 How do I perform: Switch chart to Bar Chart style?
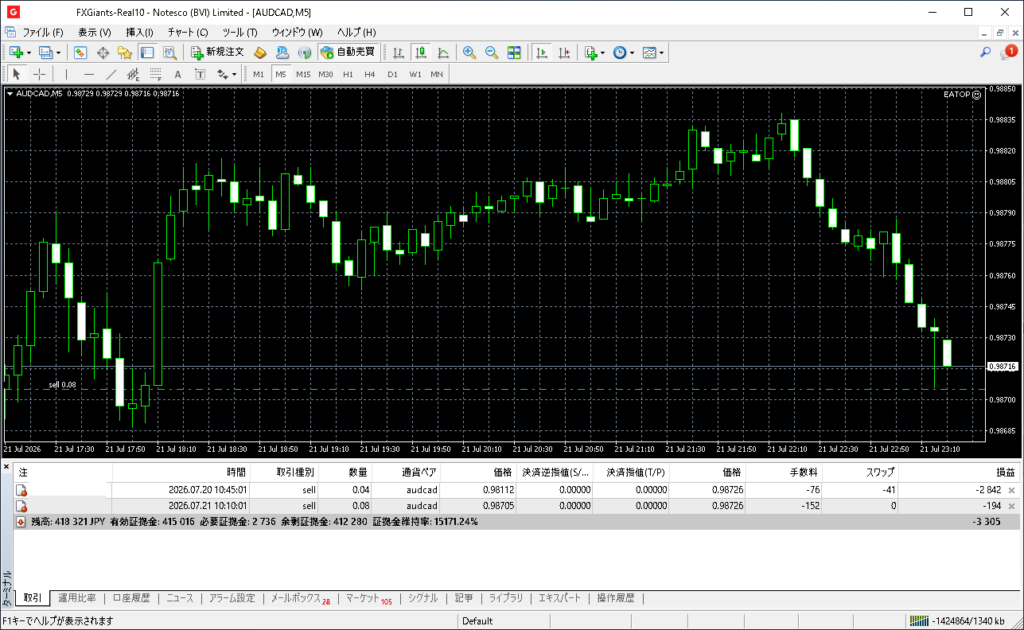pos(398,53)
